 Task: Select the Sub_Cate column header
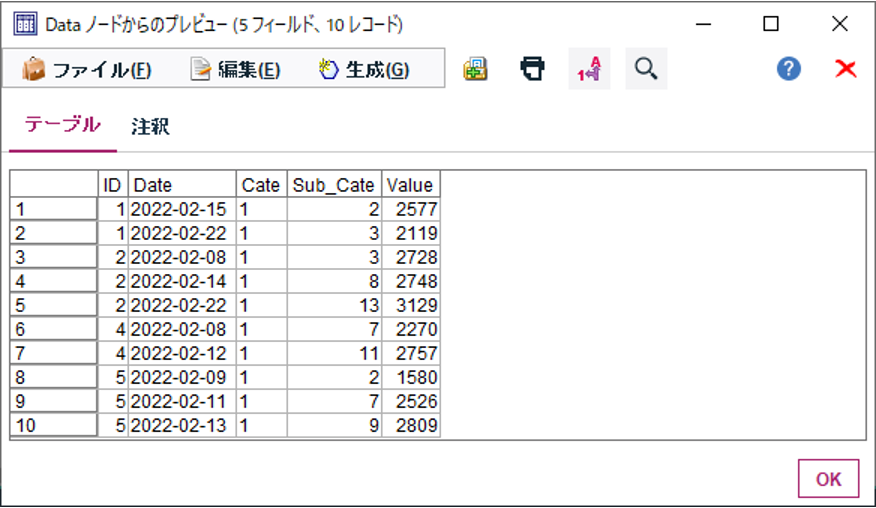(334, 184)
